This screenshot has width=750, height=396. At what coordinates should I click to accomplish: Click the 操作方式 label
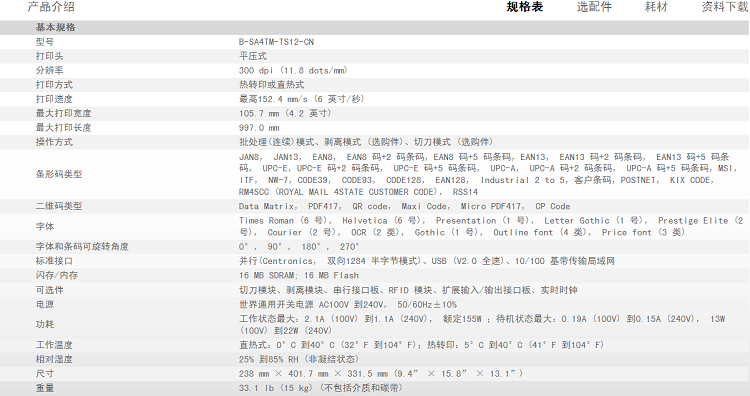click(54, 142)
